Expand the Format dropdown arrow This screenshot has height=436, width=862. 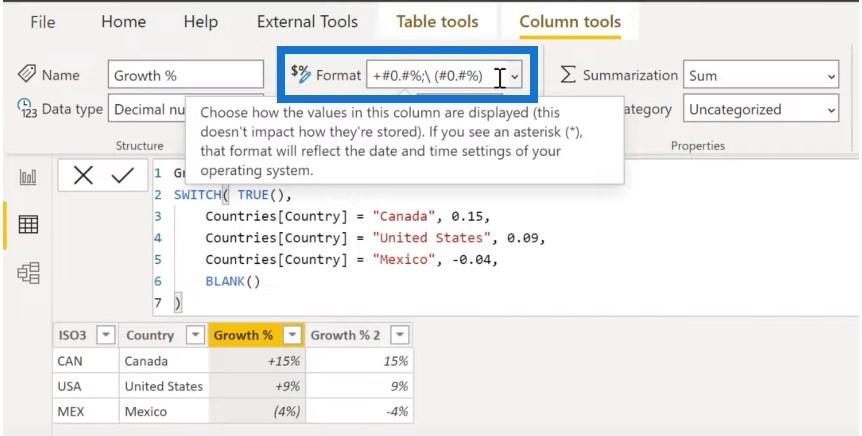pyautogui.click(x=515, y=76)
